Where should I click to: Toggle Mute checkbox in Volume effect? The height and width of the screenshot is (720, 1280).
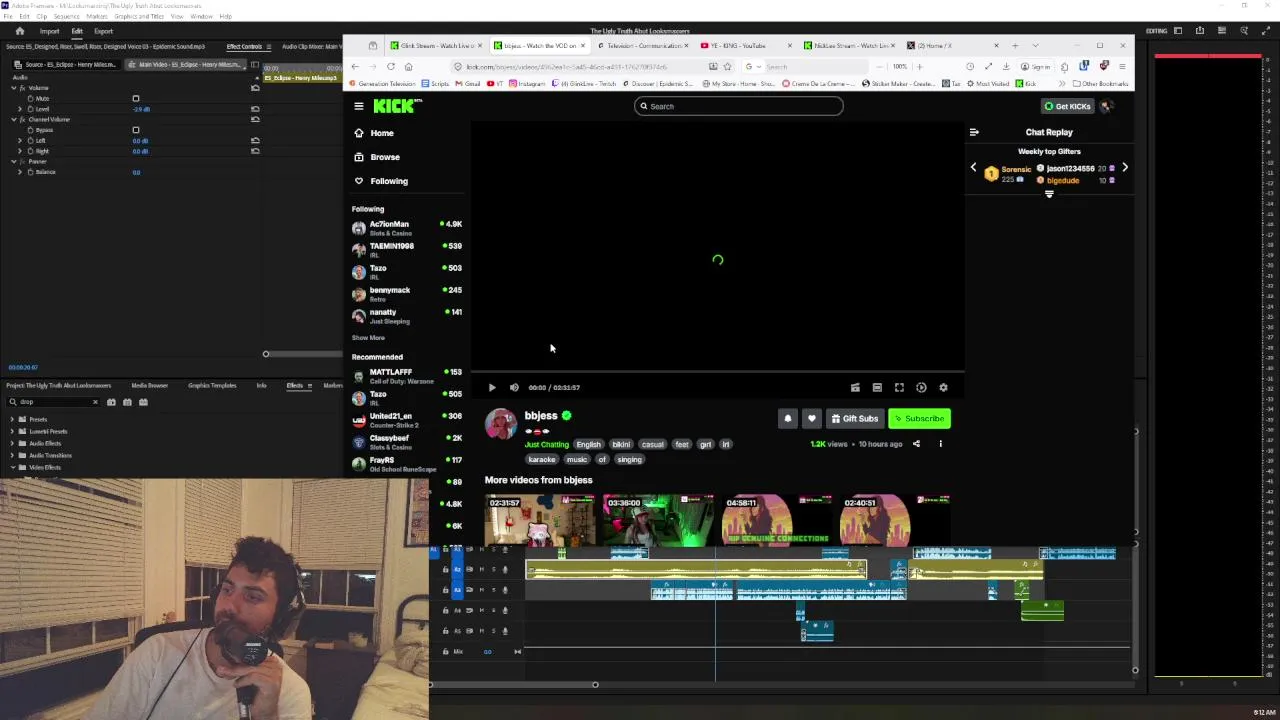tap(136, 99)
